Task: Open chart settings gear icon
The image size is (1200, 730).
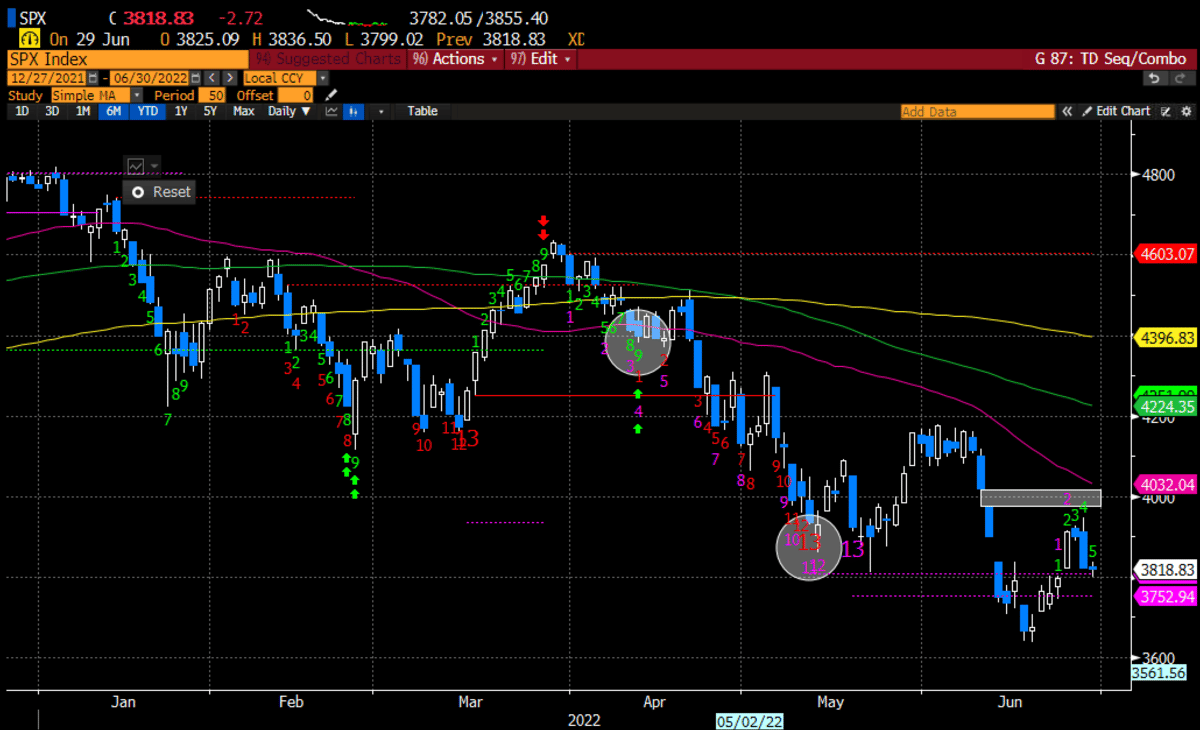Action: click(1186, 111)
